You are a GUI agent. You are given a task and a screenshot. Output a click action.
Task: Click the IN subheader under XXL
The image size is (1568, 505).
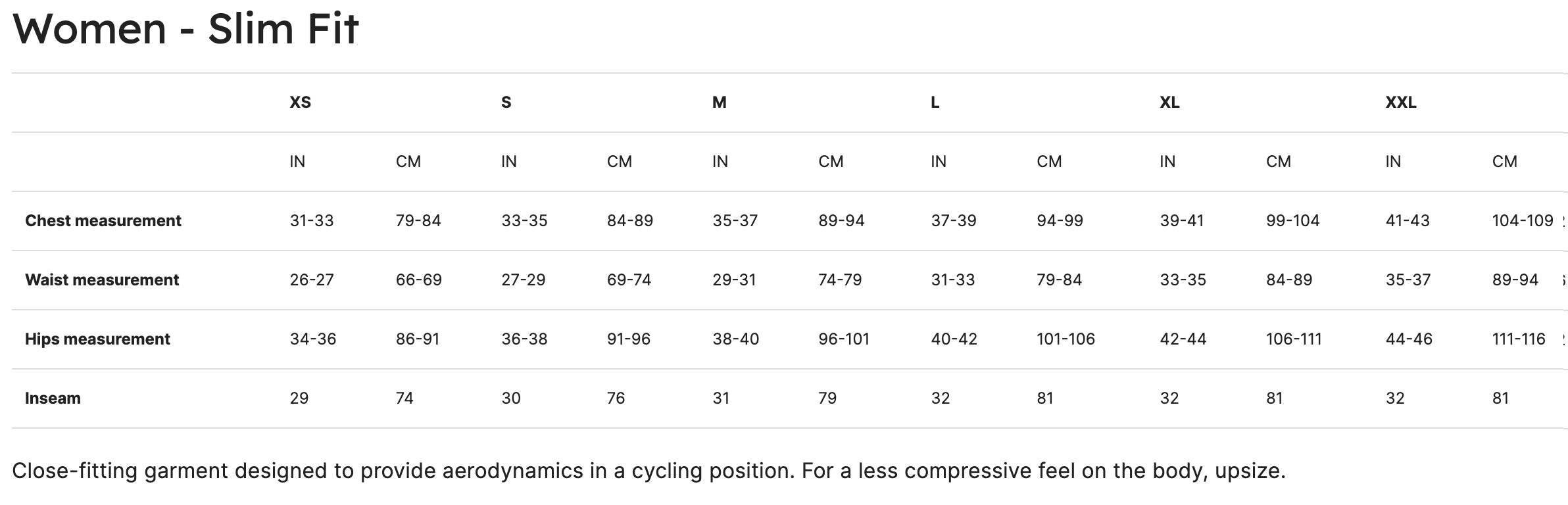(1393, 162)
